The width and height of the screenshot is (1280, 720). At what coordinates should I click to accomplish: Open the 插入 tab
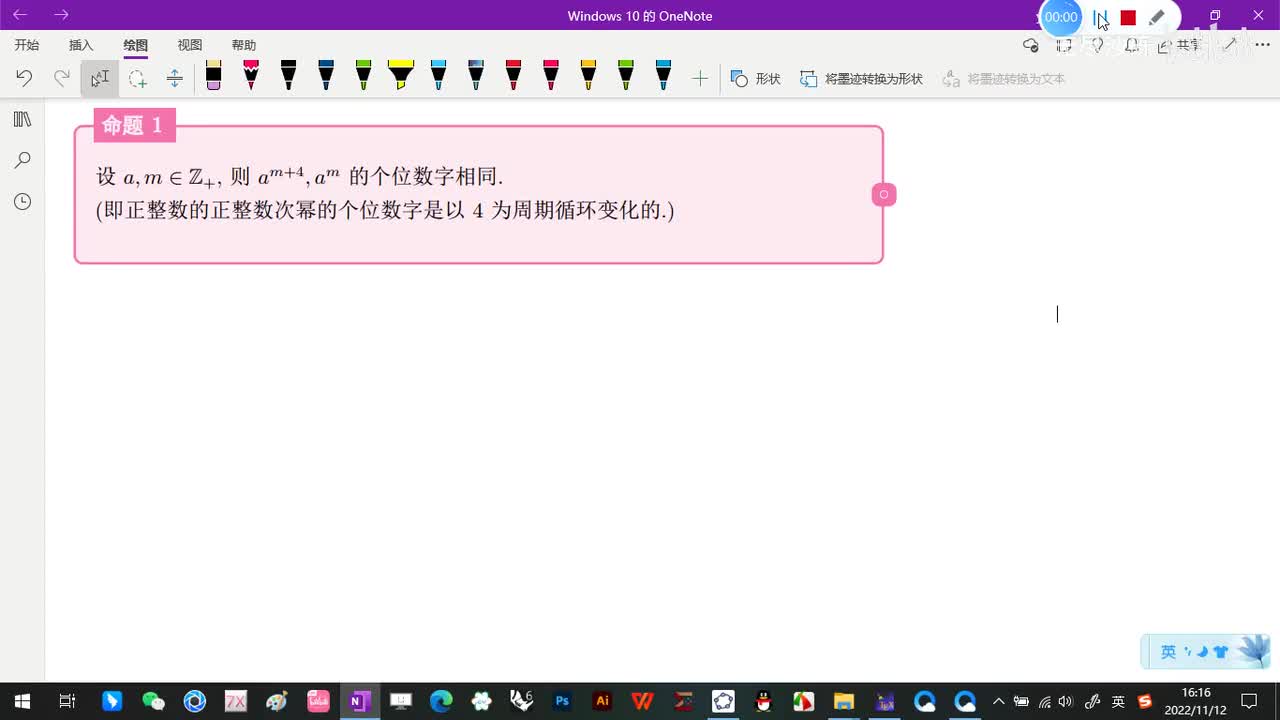pyautogui.click(x=81, y=45)
